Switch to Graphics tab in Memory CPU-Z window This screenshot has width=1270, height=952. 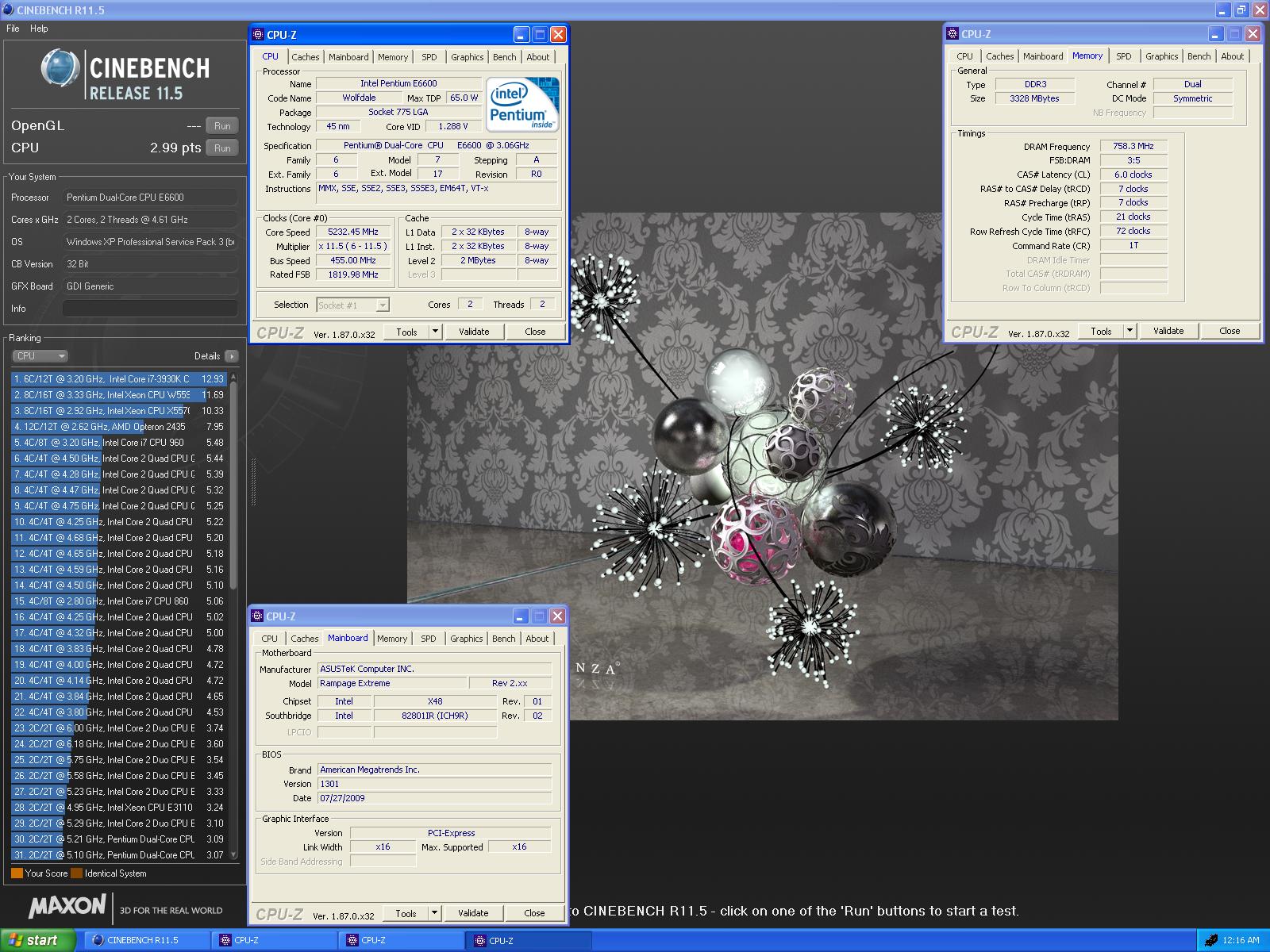pyautogui.click(x=1161, y=56)
